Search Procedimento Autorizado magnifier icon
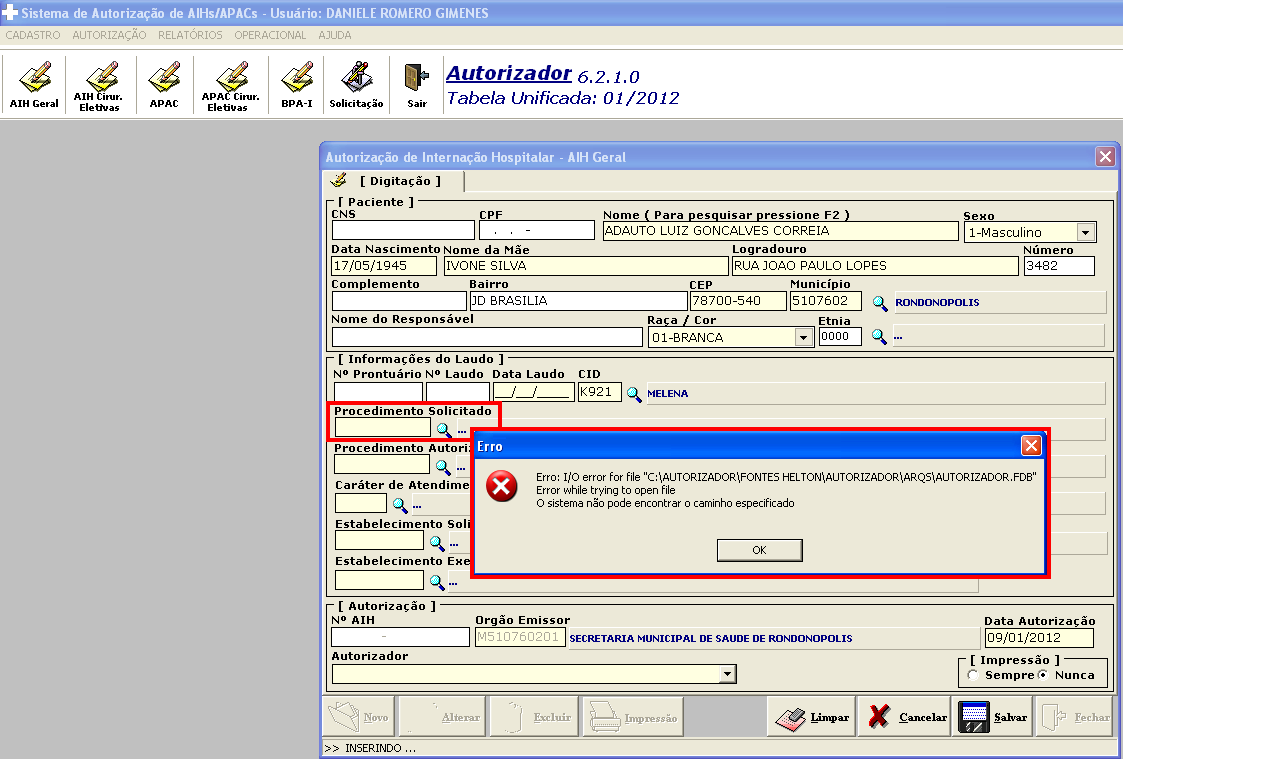This screenshot has height=759, width=1280. coord(444,466)
